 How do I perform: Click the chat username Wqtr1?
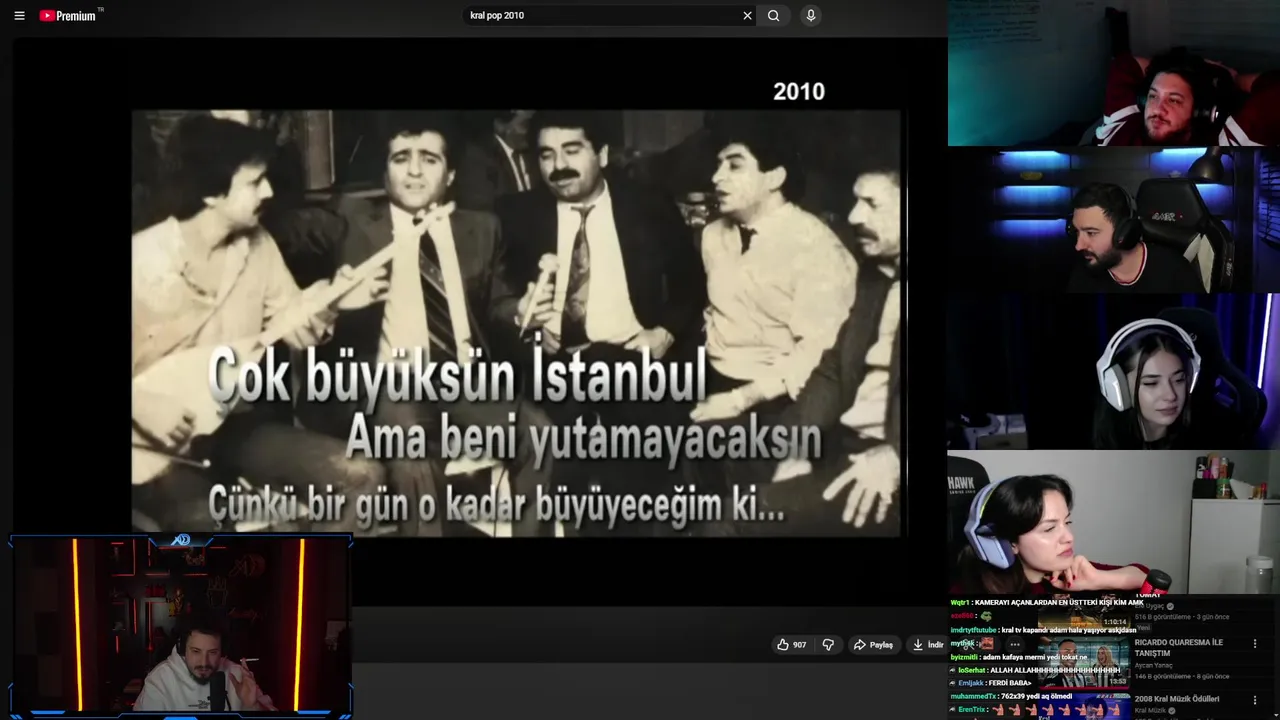(x=960, y=603)
